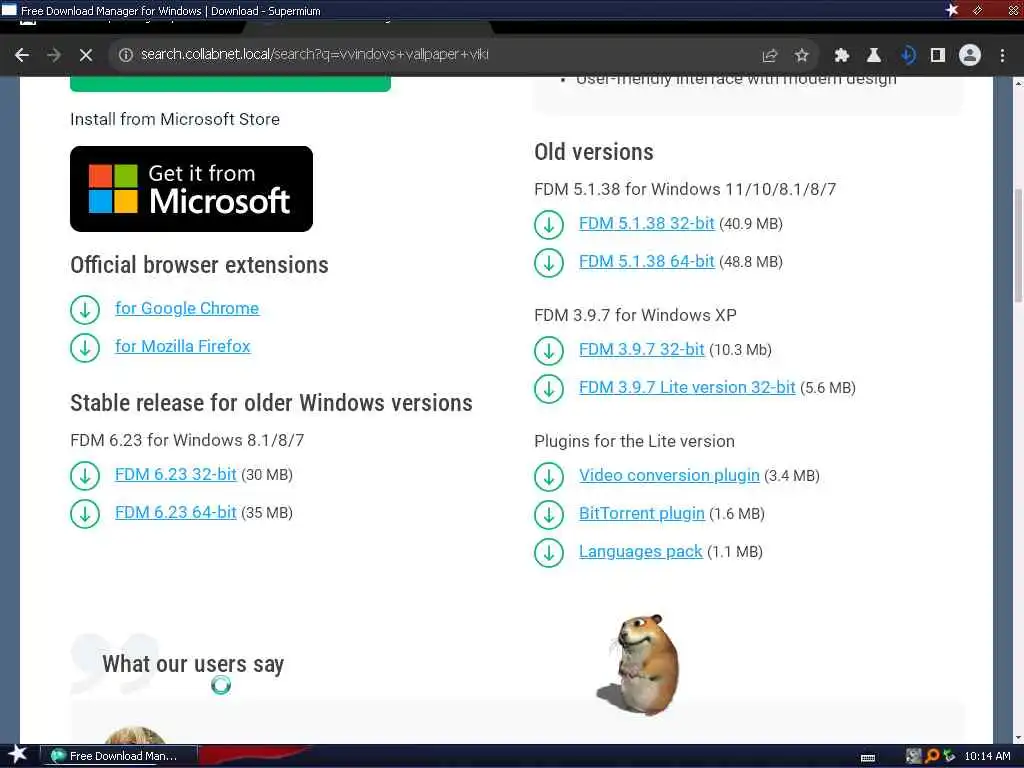Share this page icon

click(x=770, y=56)
